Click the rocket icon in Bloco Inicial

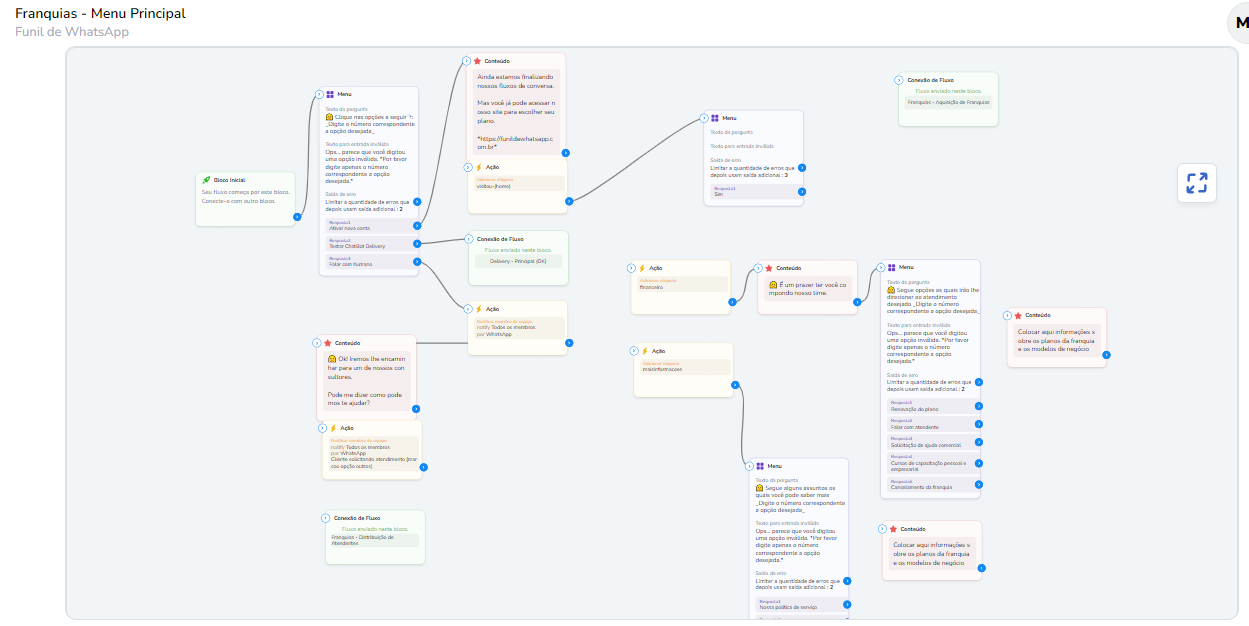(206, 180)
